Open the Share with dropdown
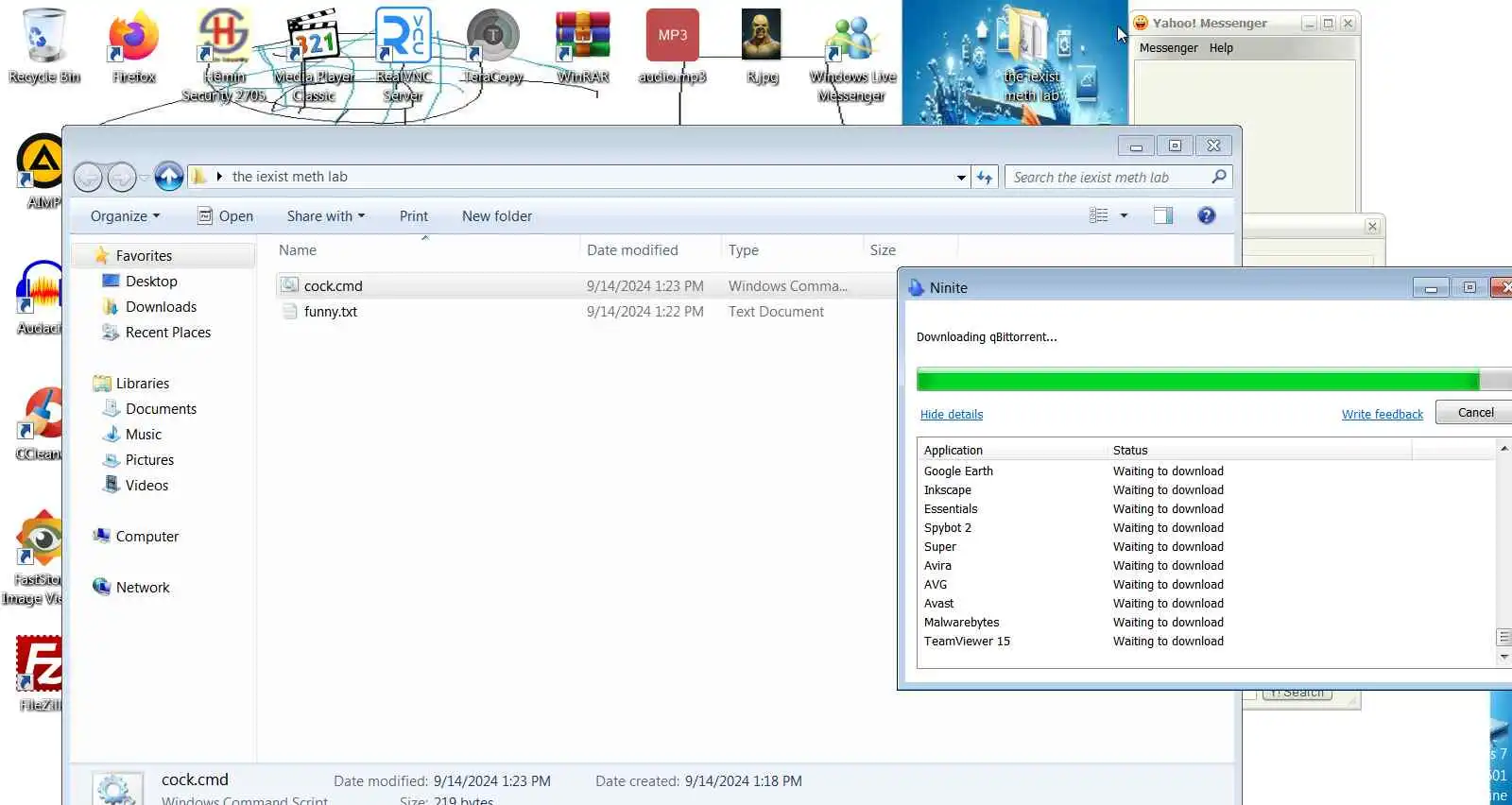Screen dimensions: 1512x805 click(325, 215)
